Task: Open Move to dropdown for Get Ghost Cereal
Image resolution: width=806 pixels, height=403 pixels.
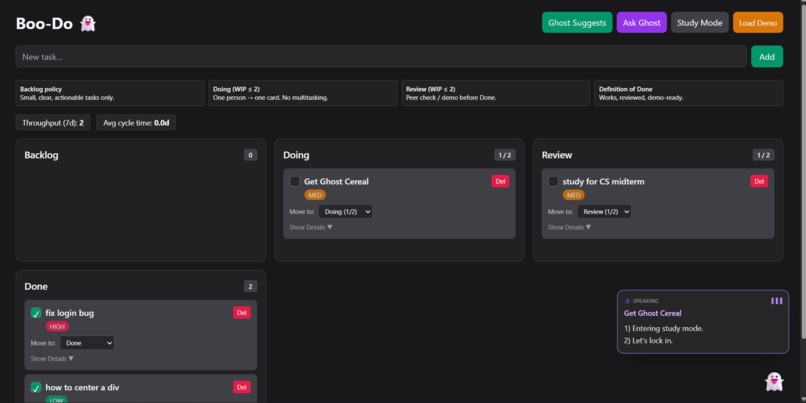Action: [x=345, y=211]
